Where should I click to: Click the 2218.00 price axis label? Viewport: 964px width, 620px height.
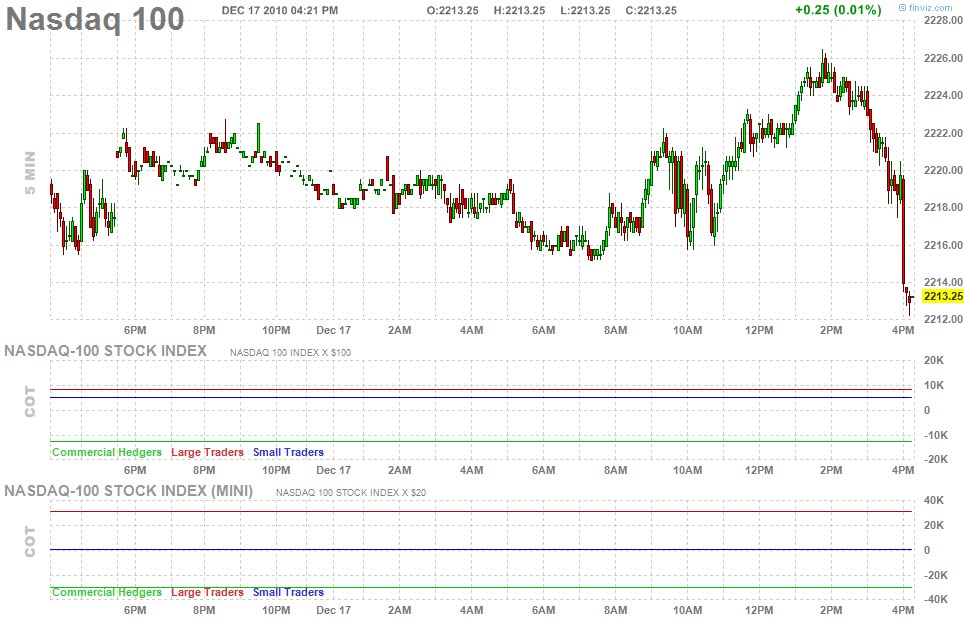(943, 207)
